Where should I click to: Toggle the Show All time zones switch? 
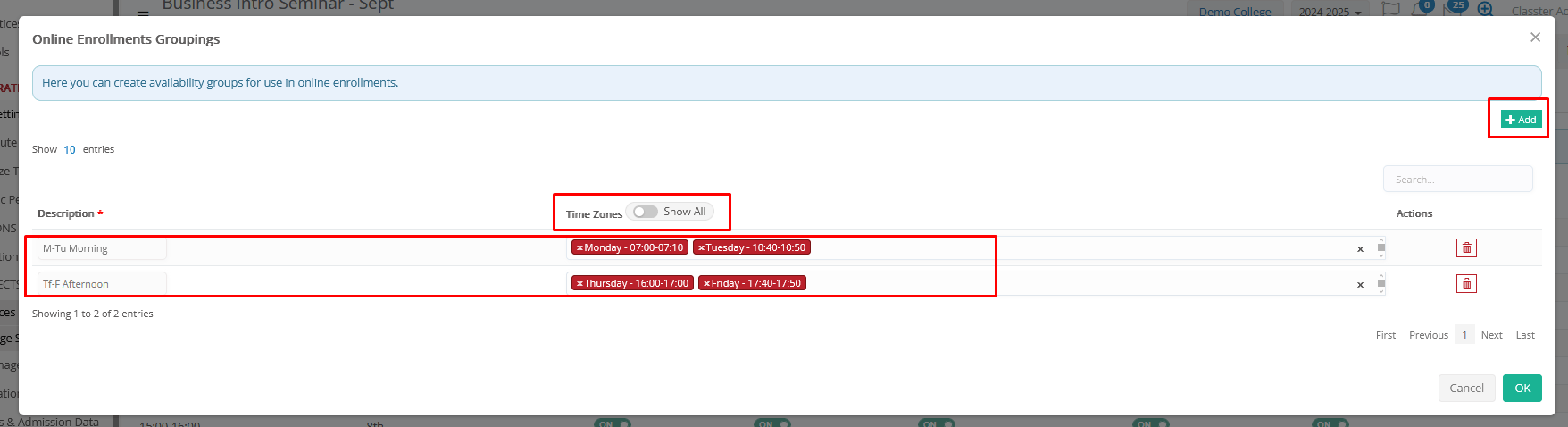(x=646, y=212)
